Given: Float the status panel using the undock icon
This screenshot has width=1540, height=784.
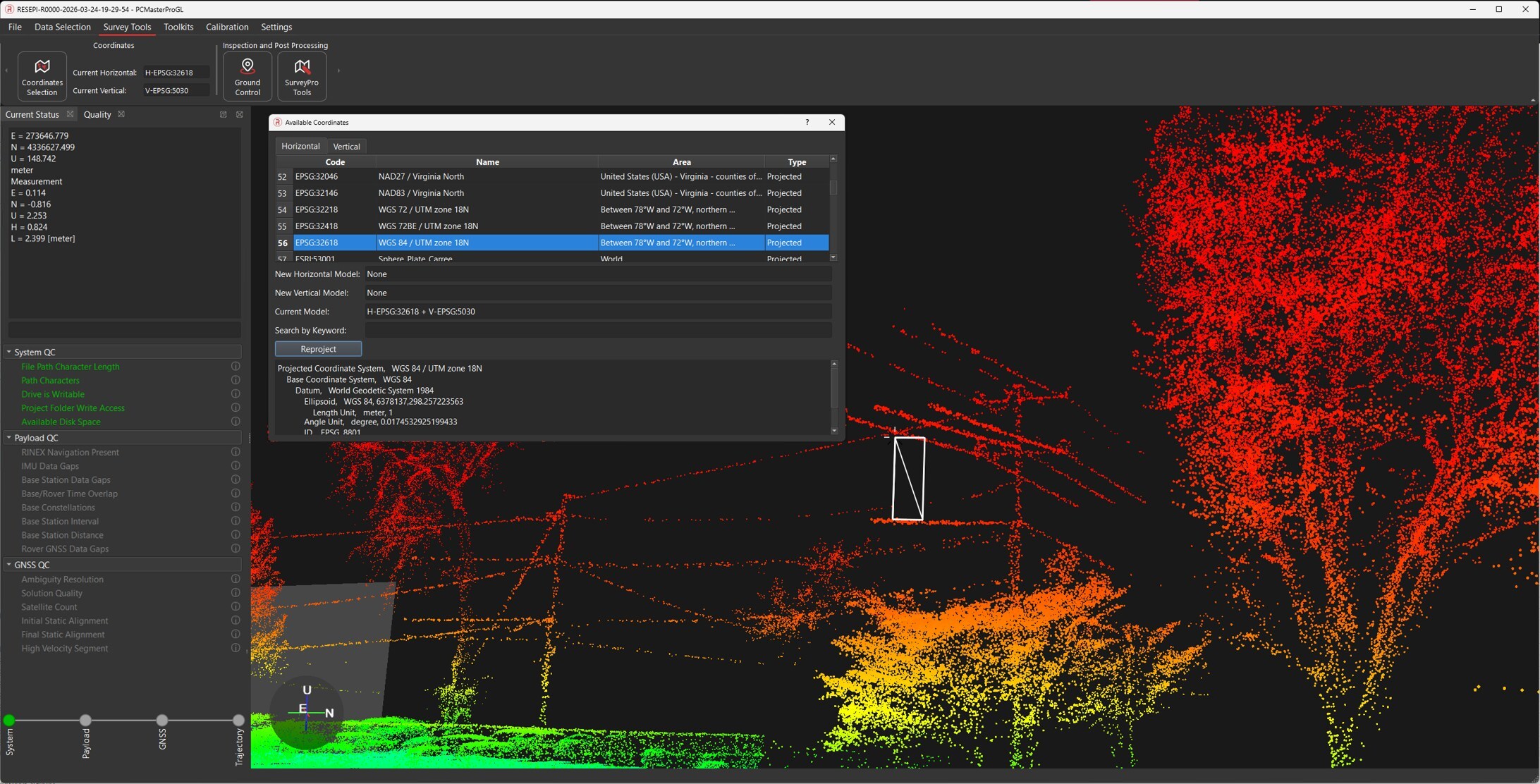Looking at the screenshot, I should coord(224,114).
